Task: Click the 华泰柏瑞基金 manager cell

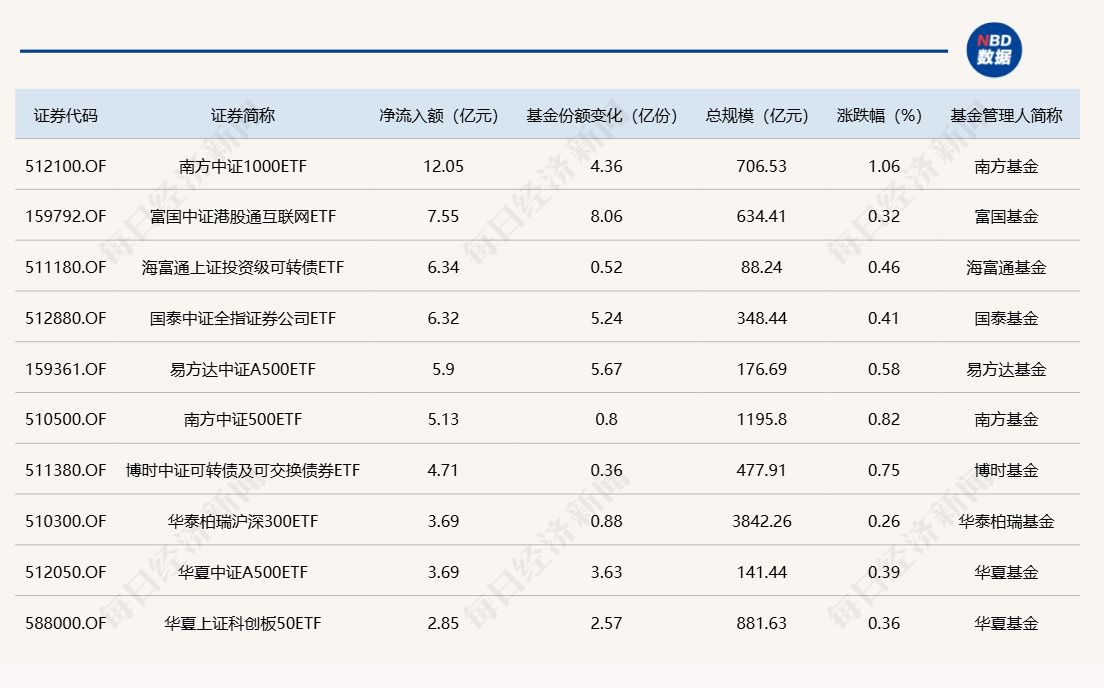Action: (1006, 521)
